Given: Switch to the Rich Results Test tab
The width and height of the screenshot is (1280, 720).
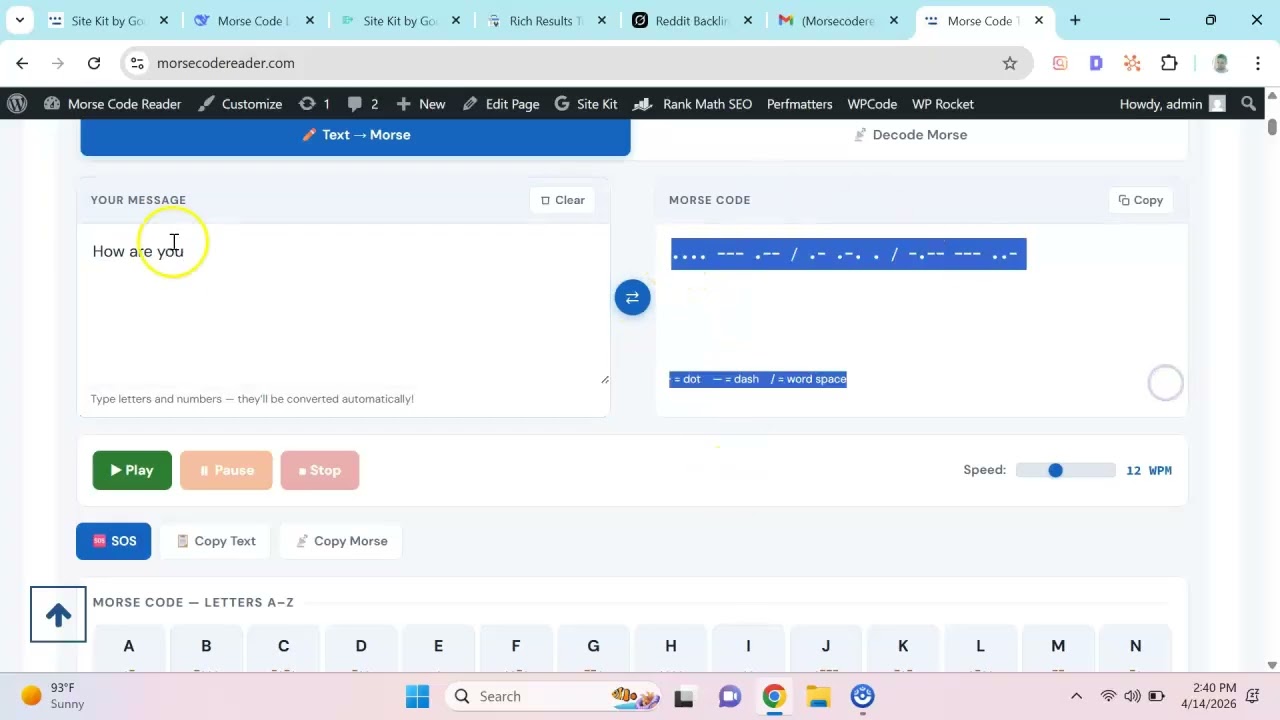Looking at the screenshot, I should pyautogui.click(x=545, y=20).
